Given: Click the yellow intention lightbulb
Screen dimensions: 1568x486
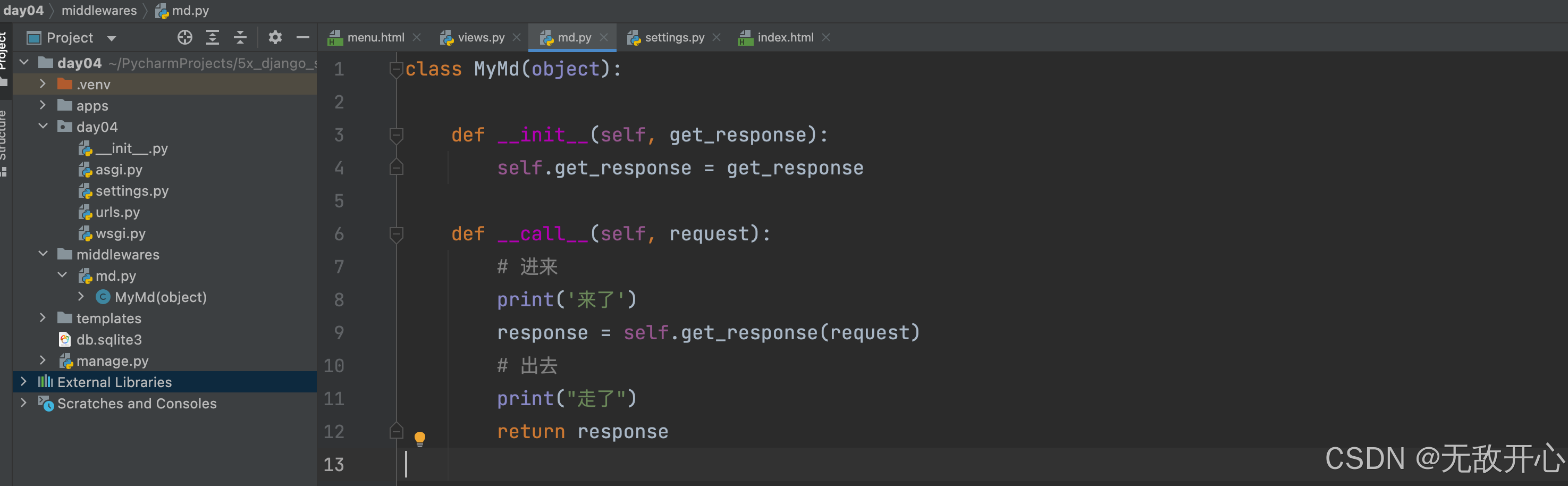Looking at the screenshot, I should (420, 439).
